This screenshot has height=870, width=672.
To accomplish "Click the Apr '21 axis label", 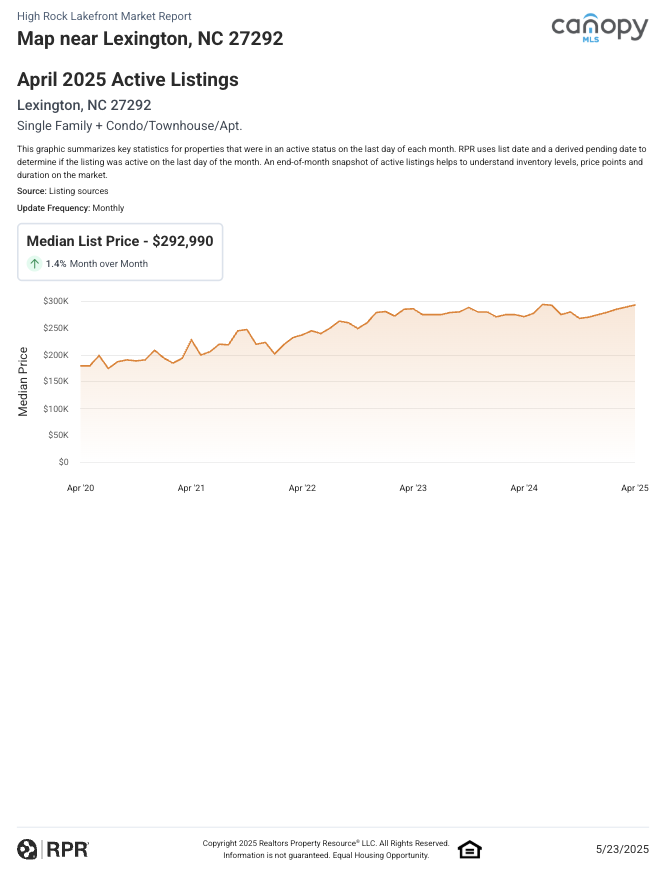I will (191, 488).
